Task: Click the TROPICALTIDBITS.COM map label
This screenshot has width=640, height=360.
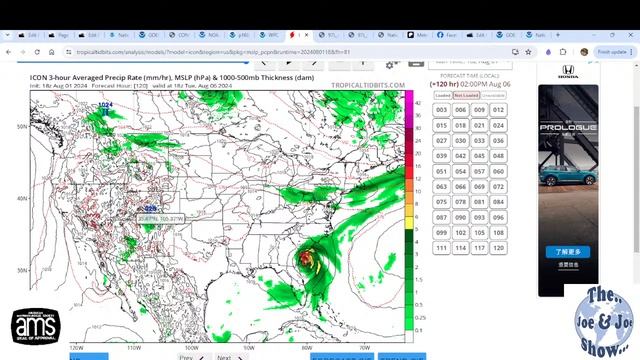Action: tap(368, 85)
